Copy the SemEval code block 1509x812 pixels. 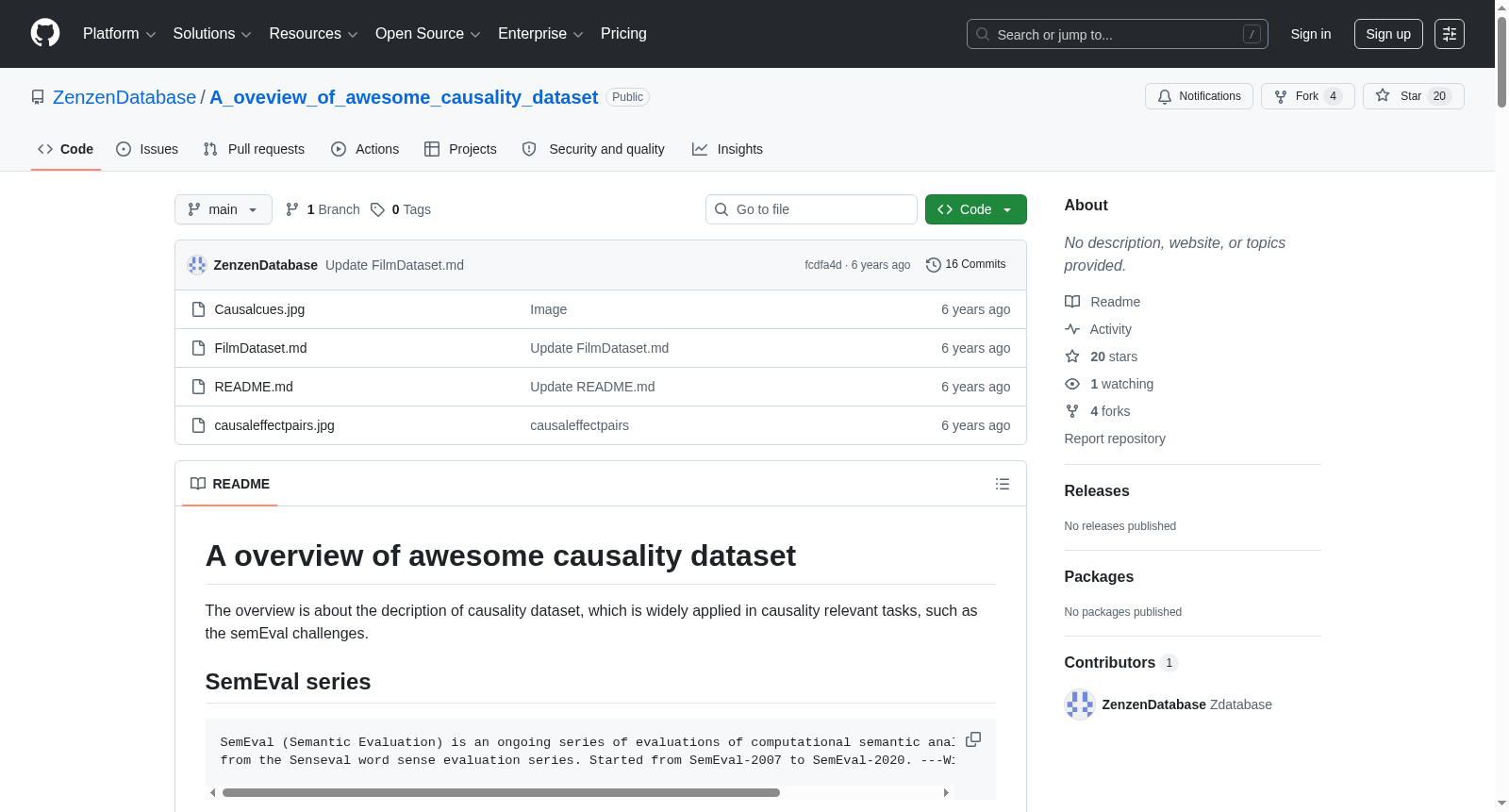(x=973, y=739)
